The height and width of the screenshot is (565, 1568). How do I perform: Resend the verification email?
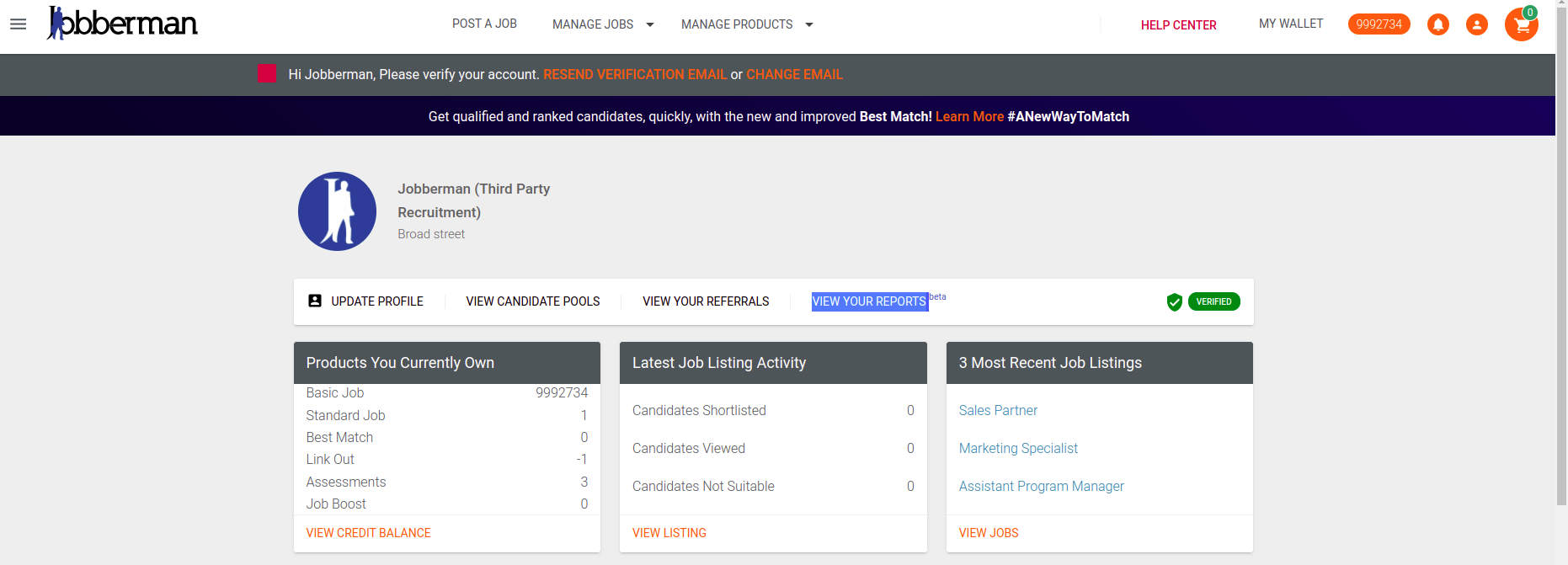635,74
